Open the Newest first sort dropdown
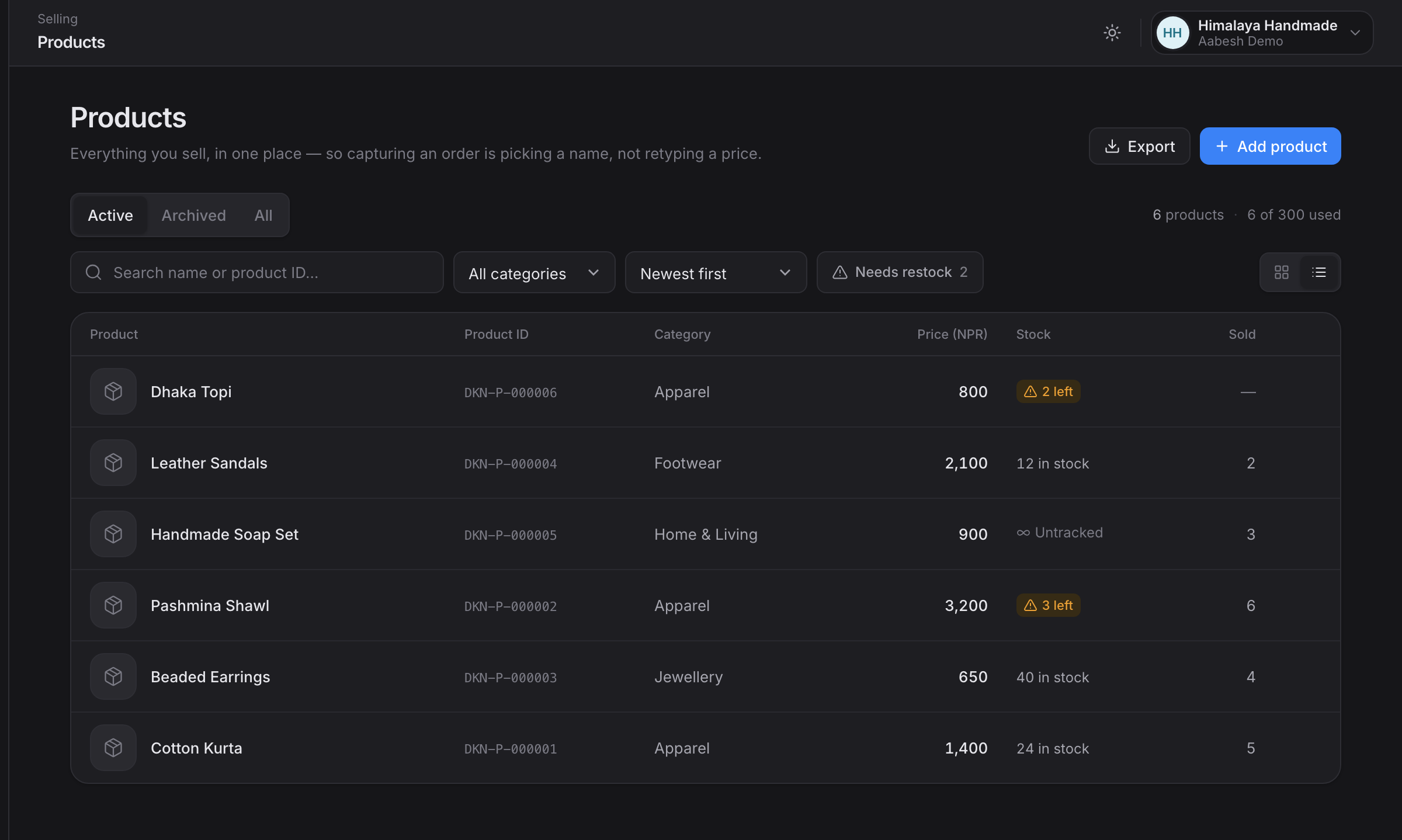Image resolution: width=1402 pixels, height=840 pixels. tap(716, 272)
